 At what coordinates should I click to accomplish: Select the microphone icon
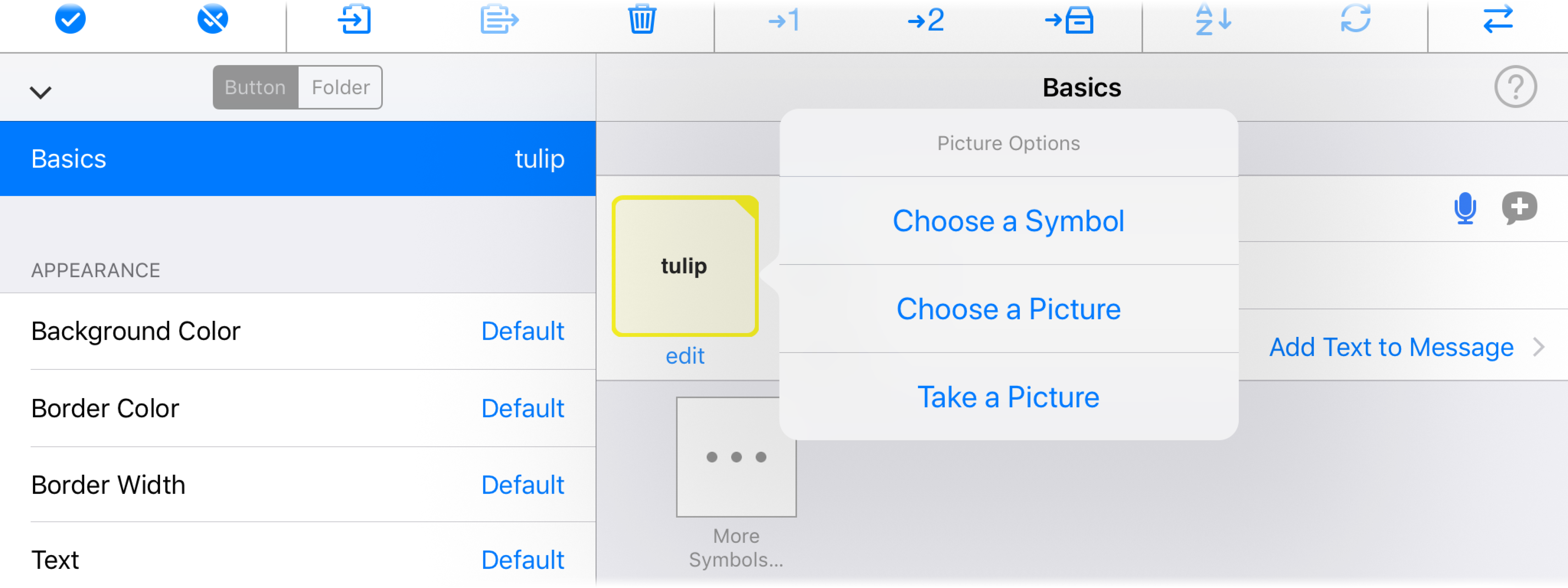tap(1465, 208)
